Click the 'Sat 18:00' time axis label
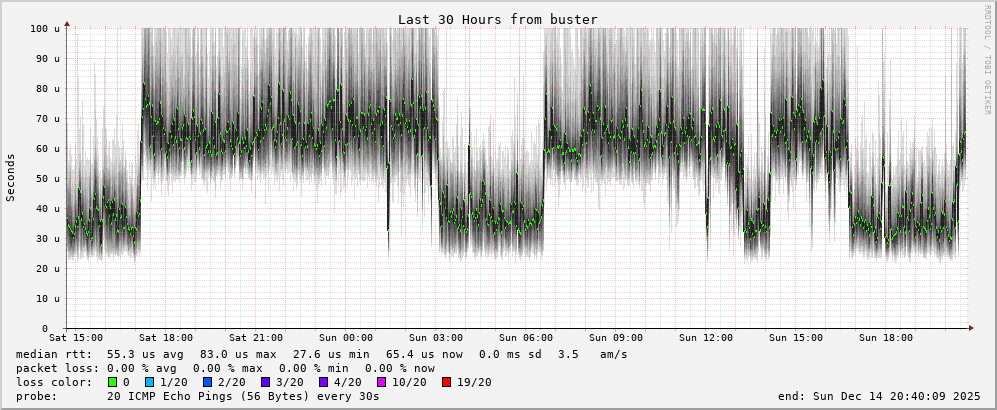Image resolution: width=997 pixels, height=410 pixels. point(166,338)
